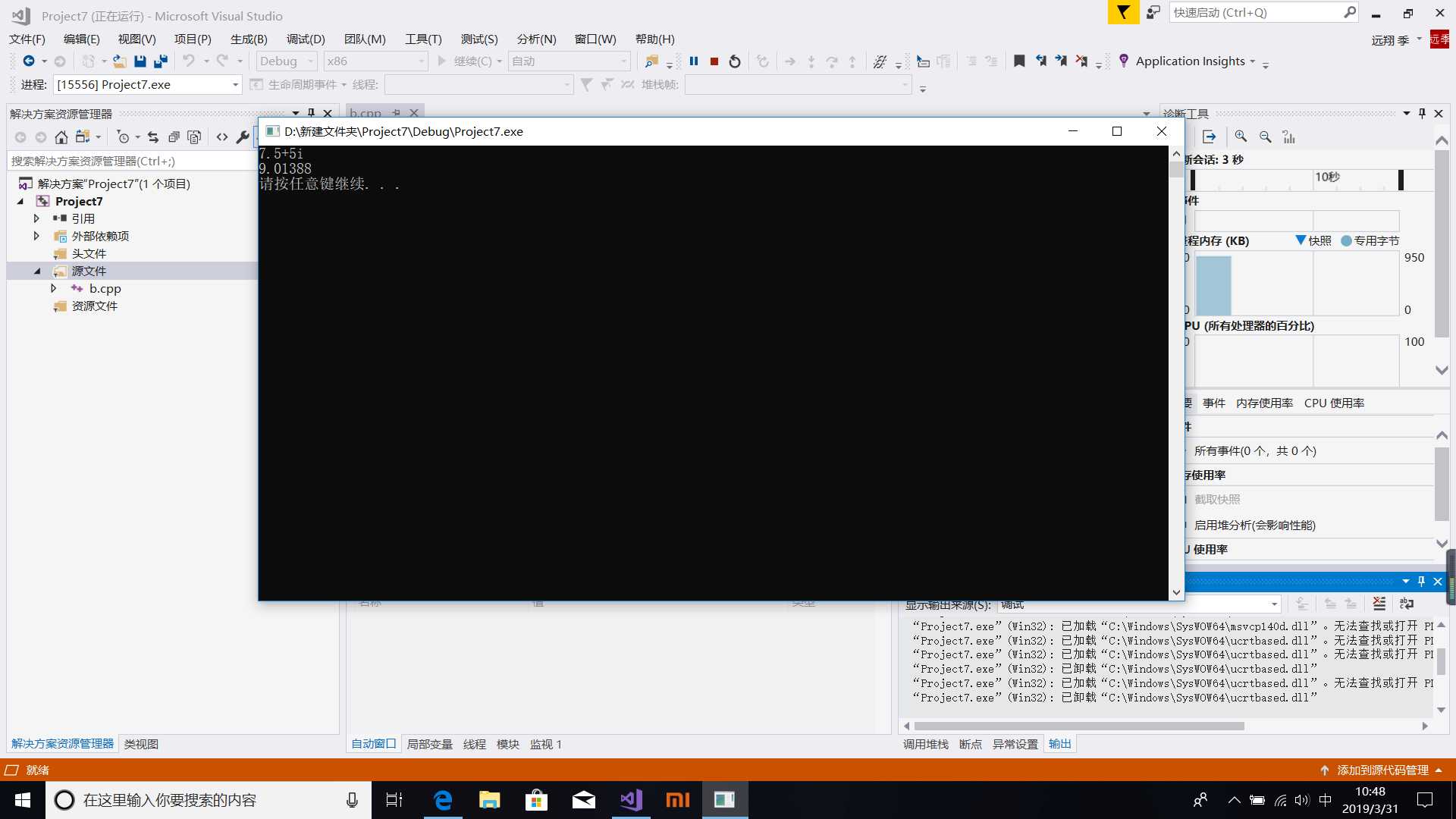This screenshot has width=1456, height=819.
Task: Open the output source dropdown in Output
Action: click(x=1139, y=604)
